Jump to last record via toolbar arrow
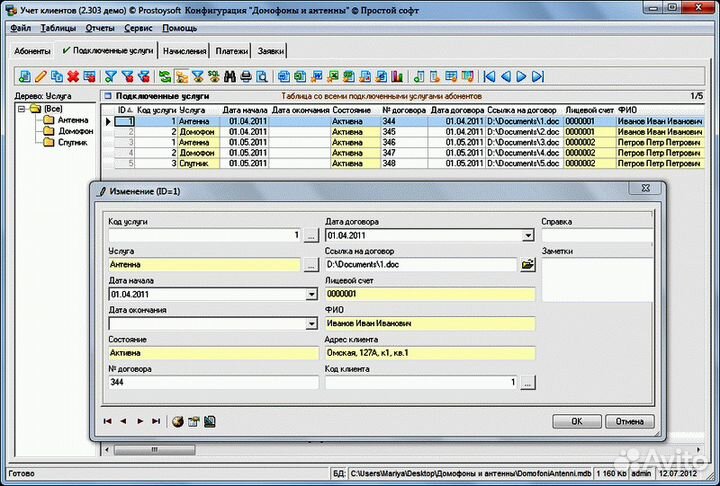Image resolution: width=720 pixels, height=486 pixels. (537, 76)
